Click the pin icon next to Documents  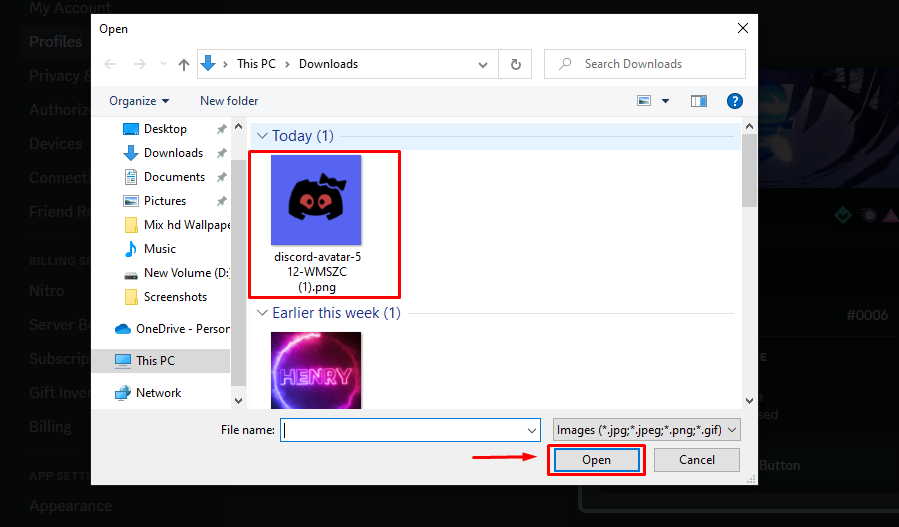[221, 177]
